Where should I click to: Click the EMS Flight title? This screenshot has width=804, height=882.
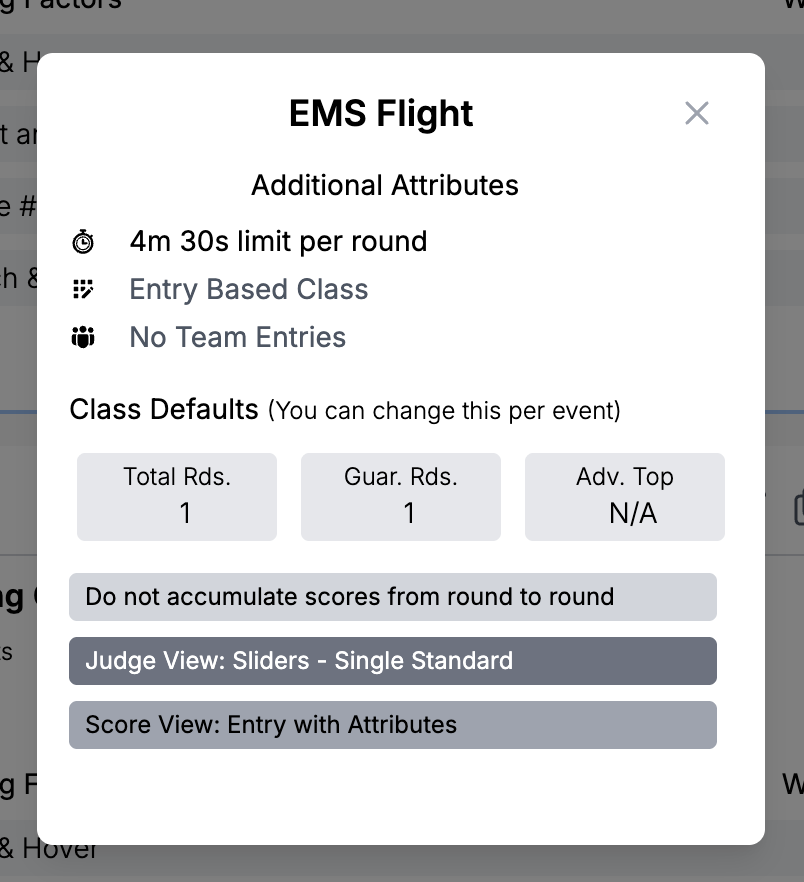(381, 114)
